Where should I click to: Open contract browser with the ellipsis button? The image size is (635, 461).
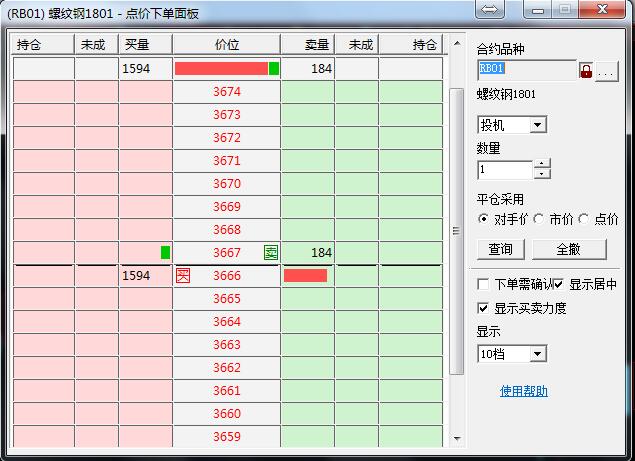tap(606, 71)
